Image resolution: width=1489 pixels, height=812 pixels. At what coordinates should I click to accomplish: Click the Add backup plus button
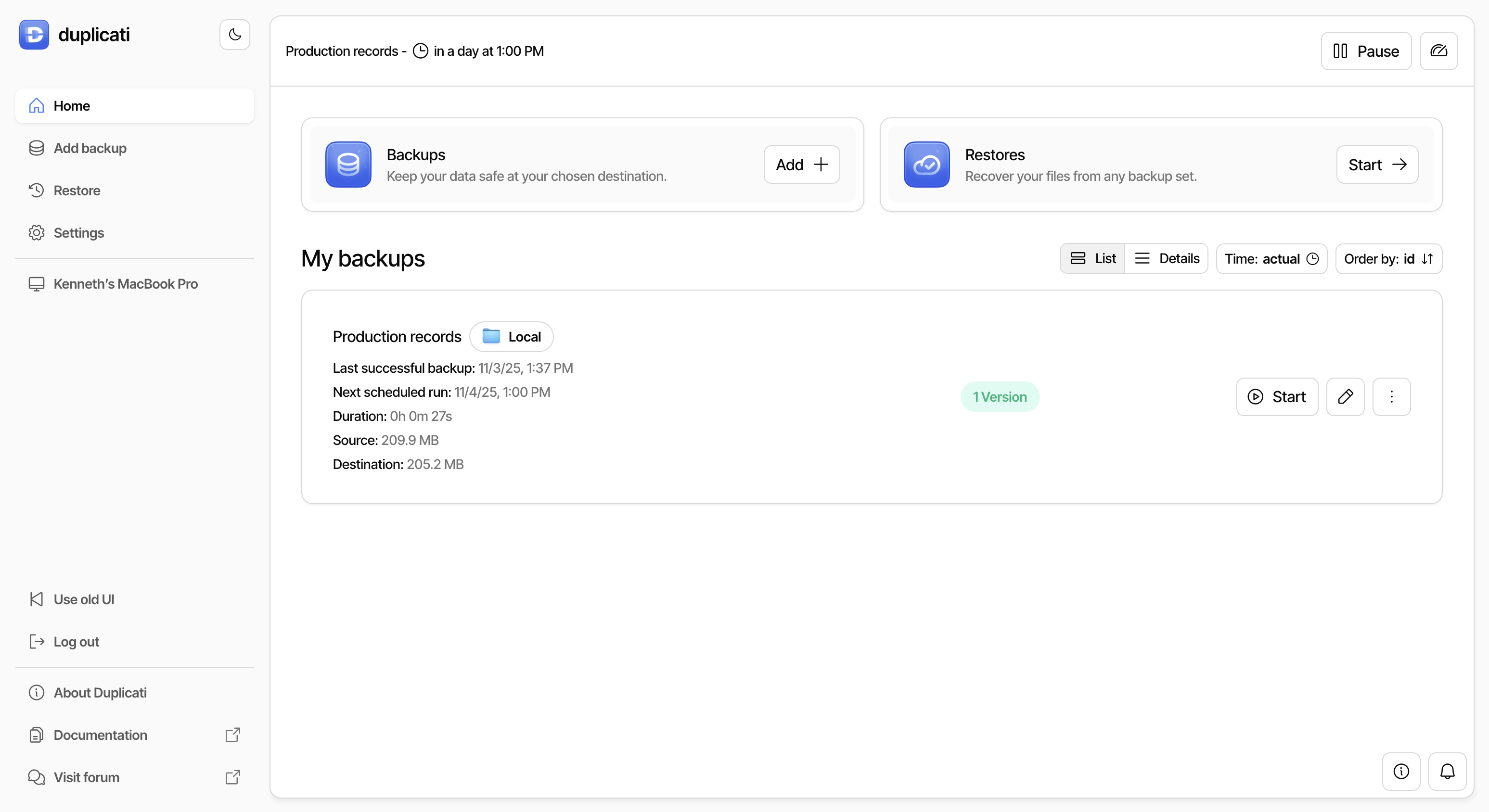pos(801,165)
